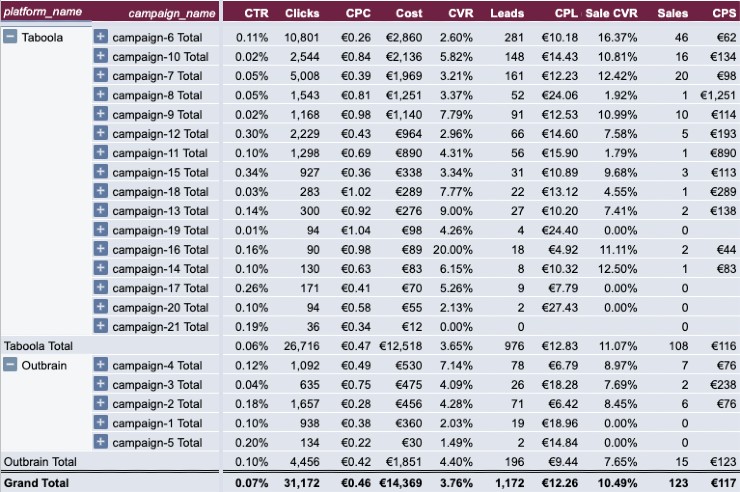Expand campaign-5 Total plus icon
The width and height of the screenshot is (740, 492).
(x=101, y=442)
